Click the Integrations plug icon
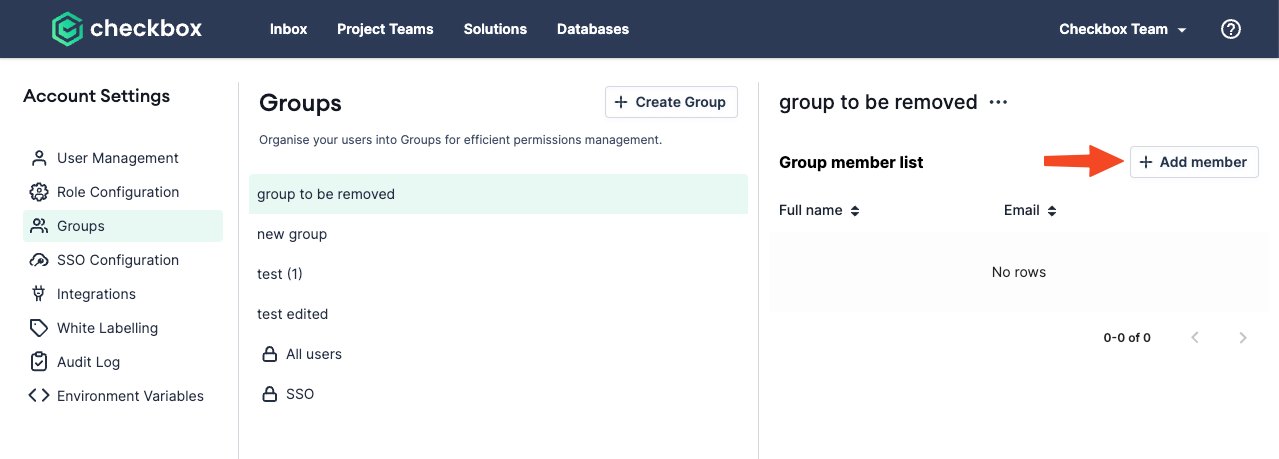 click(x=39, y=294)
